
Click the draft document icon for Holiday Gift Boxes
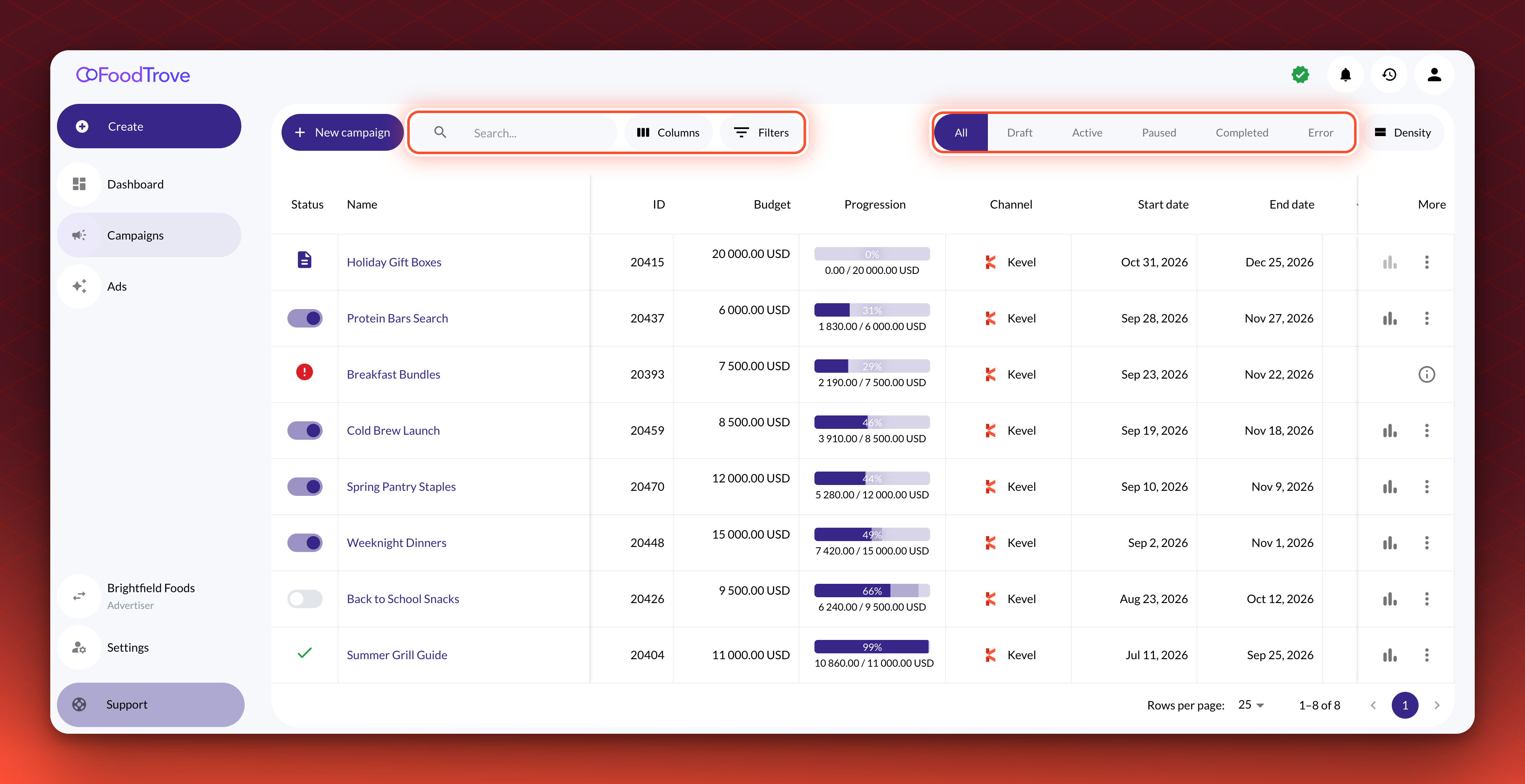(x=304, y=260)
